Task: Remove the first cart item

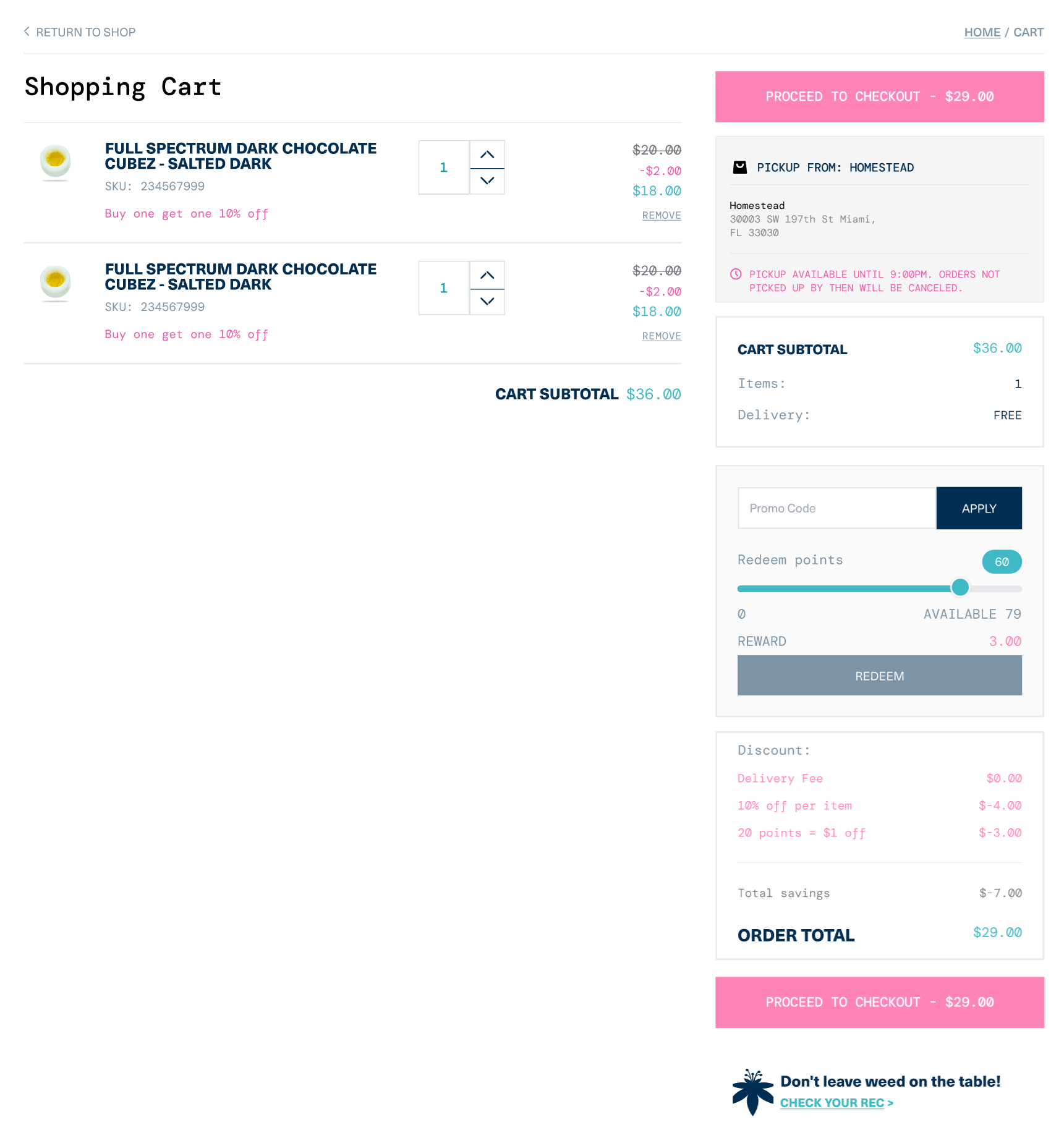Action: (662, 215)
